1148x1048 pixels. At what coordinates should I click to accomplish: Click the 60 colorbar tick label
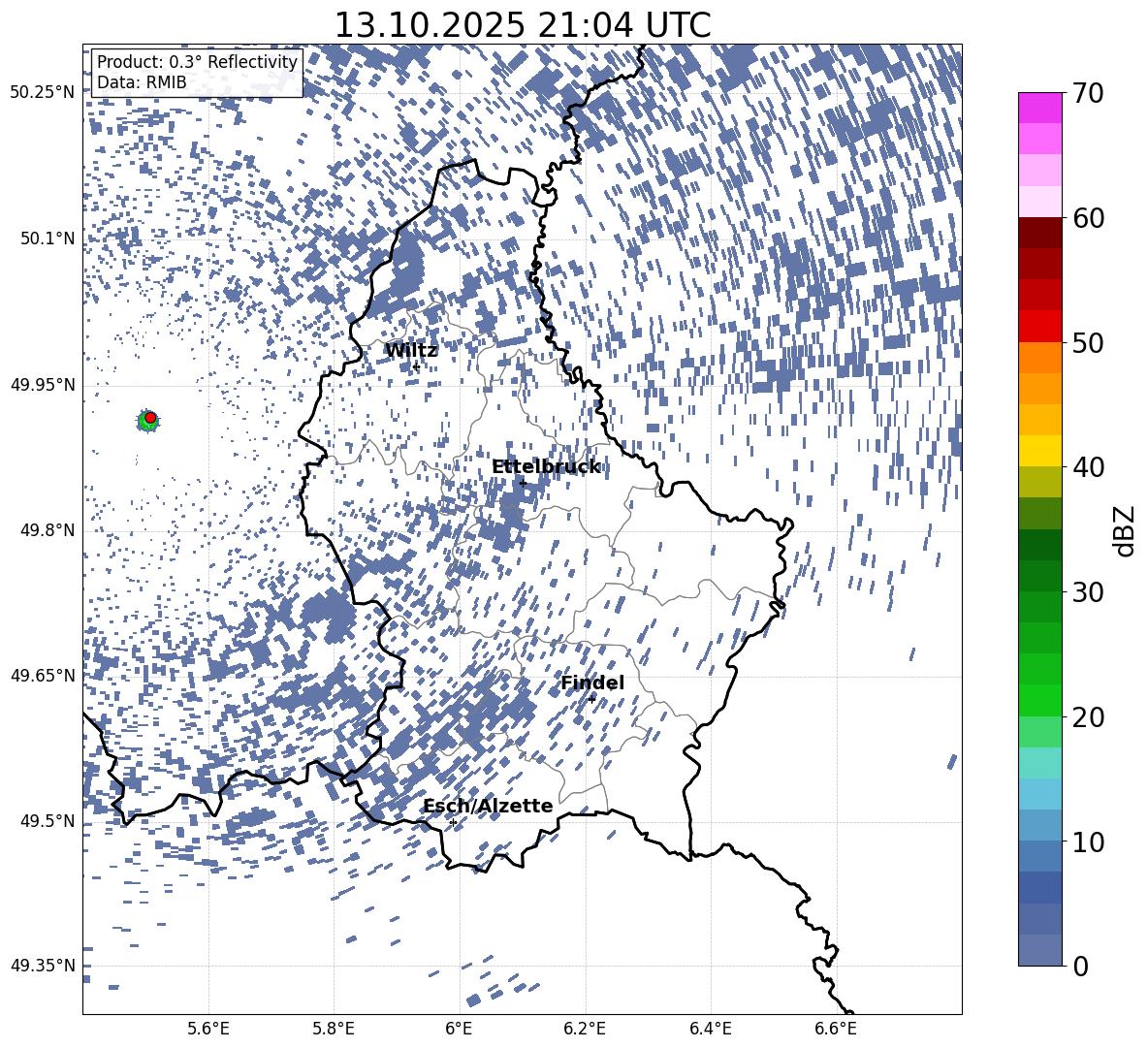point(1088,218)
